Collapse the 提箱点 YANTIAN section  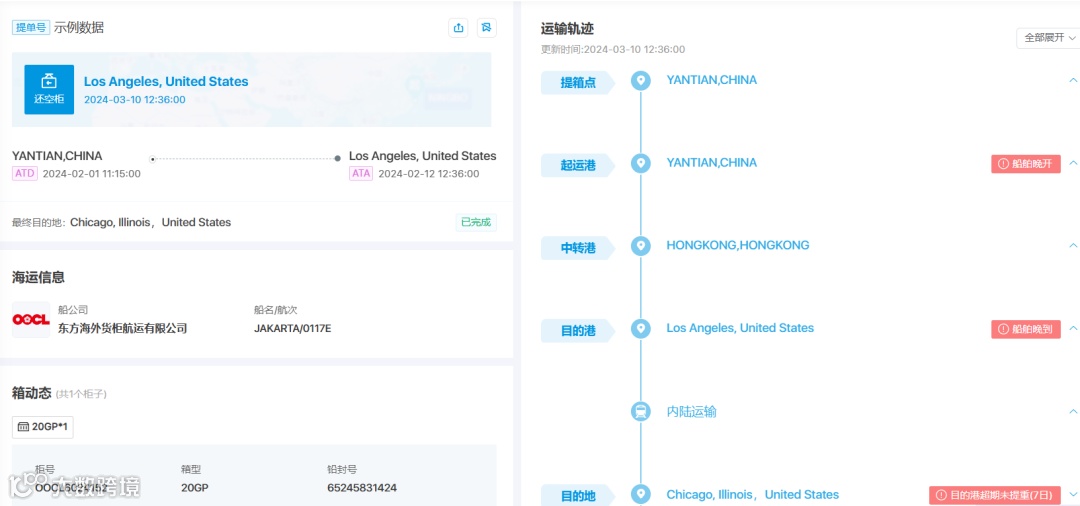tap(1072, 80)
